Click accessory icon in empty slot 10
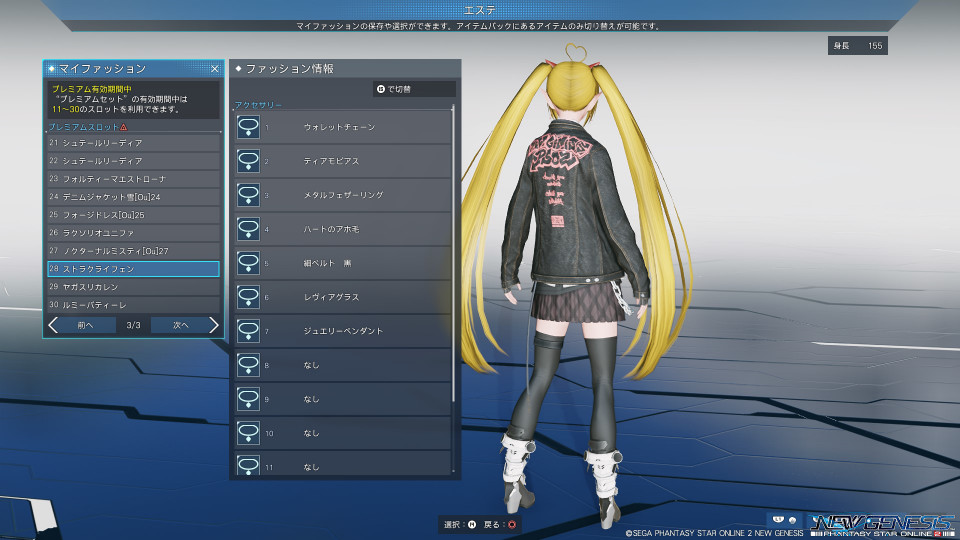The image size is (960, 540). click(248, 433)
